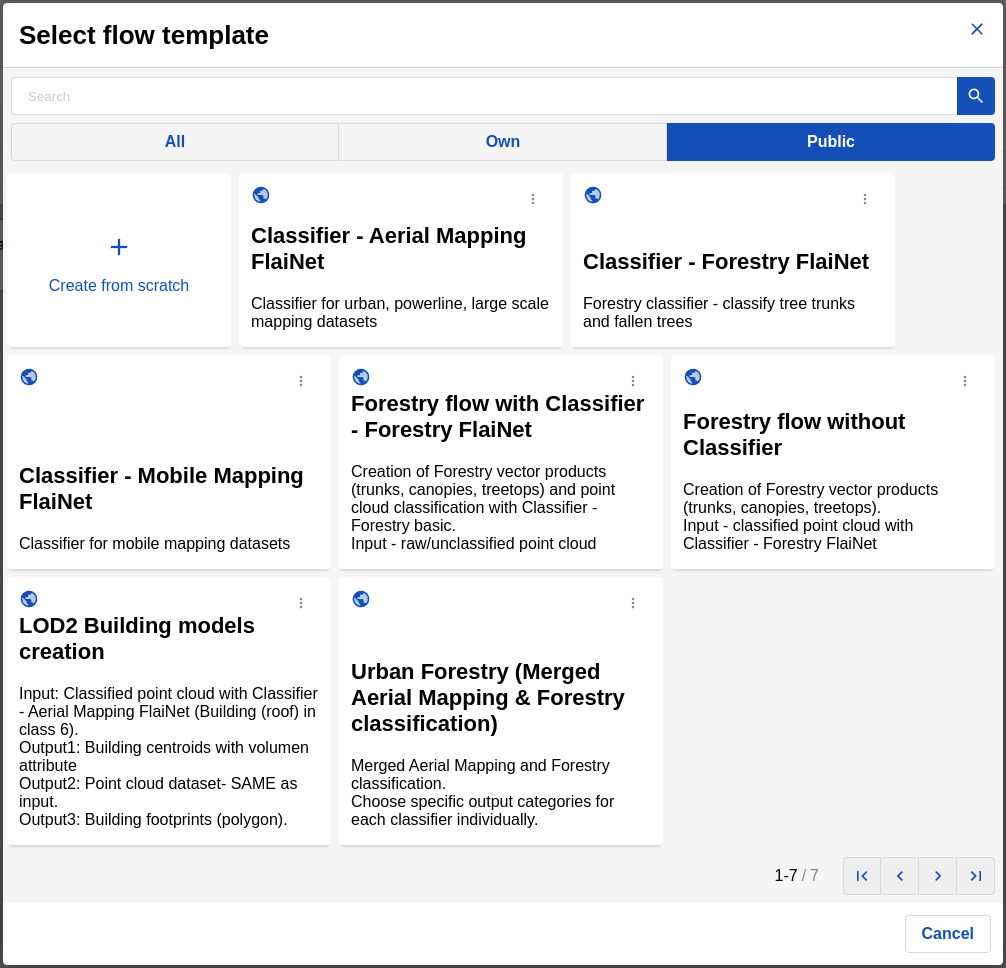The width and height of the screenshot is (1006, 968).
Task: Click 'Classifier for mobile mapping datasets' description
Action: coord(154,543)
